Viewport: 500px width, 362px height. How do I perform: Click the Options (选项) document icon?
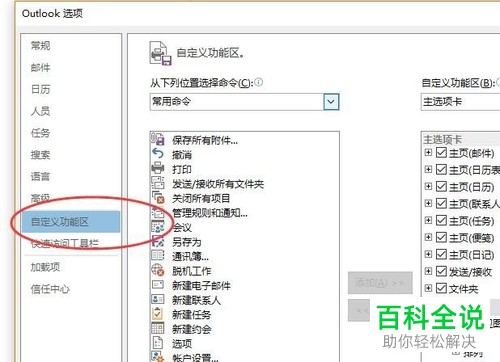point(158,343)
